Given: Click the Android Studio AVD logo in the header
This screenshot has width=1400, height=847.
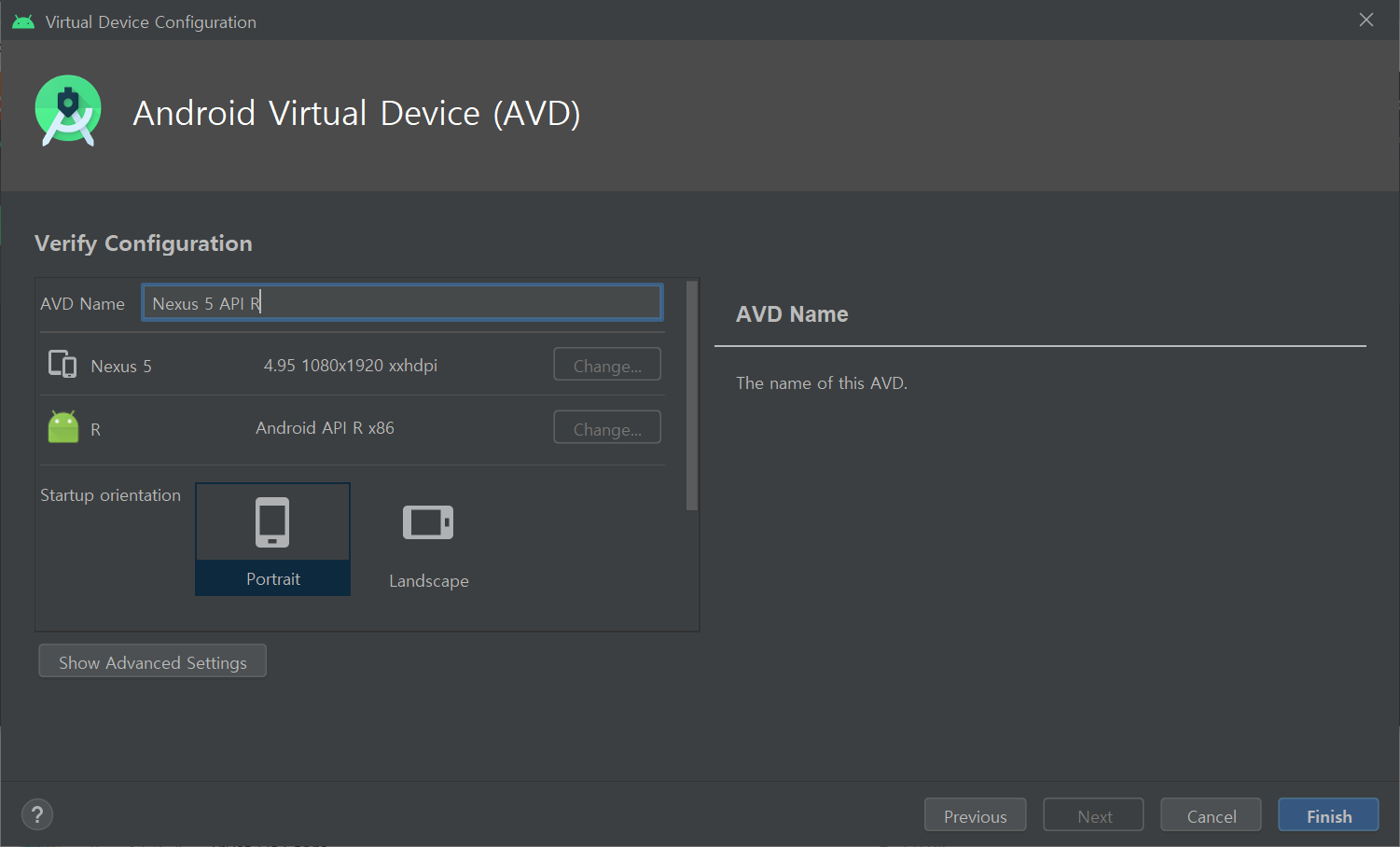Looking at the screenshot, I should click(68, 111).
